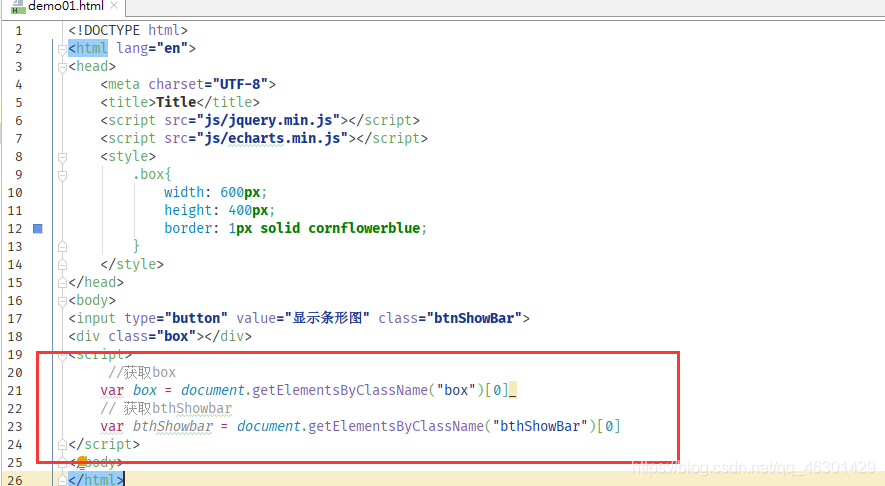Collapse the html tag fold on line 2
The height and width of the screenshot is (486, 885).
[62, 49]
